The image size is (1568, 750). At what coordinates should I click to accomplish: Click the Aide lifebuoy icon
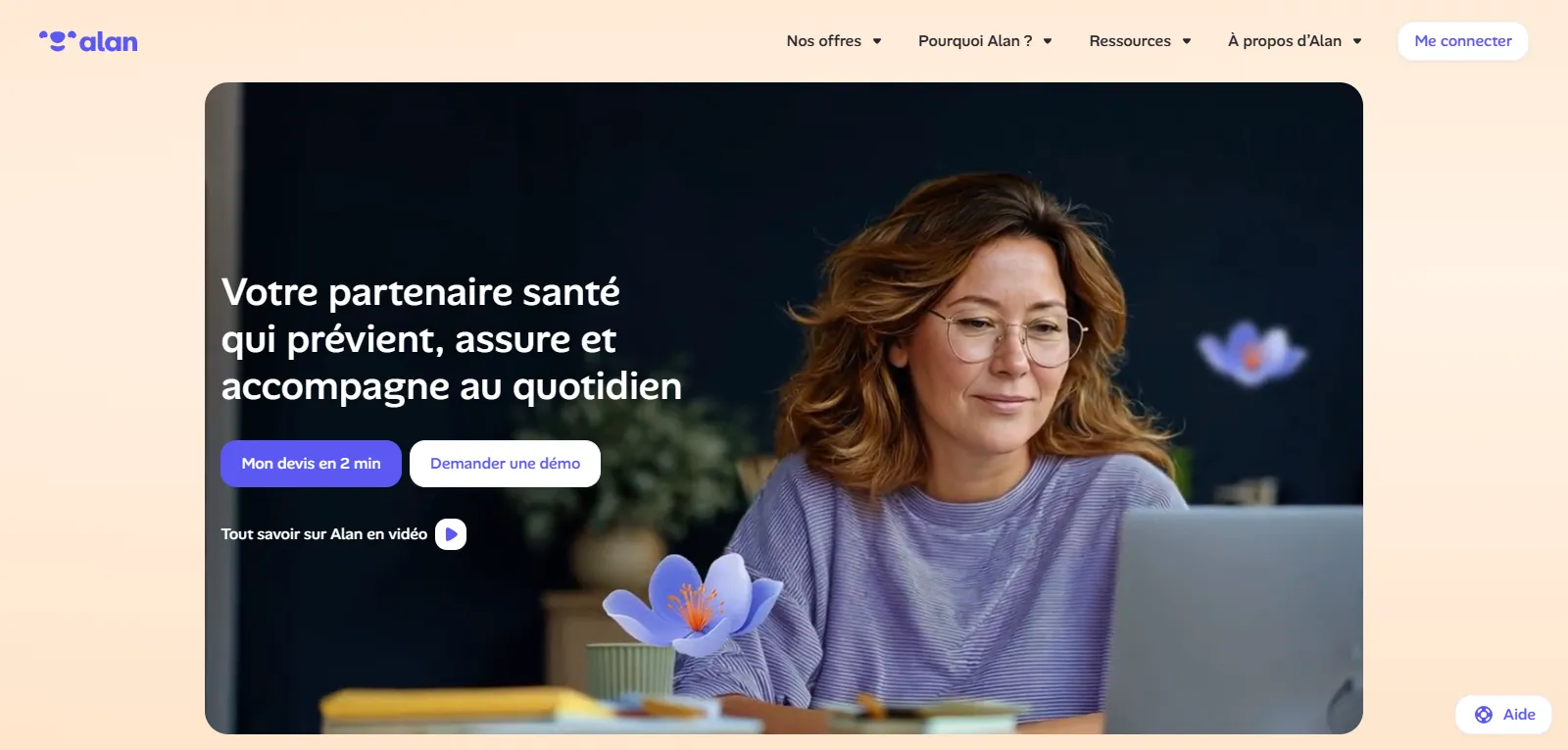coord(1484,715)
